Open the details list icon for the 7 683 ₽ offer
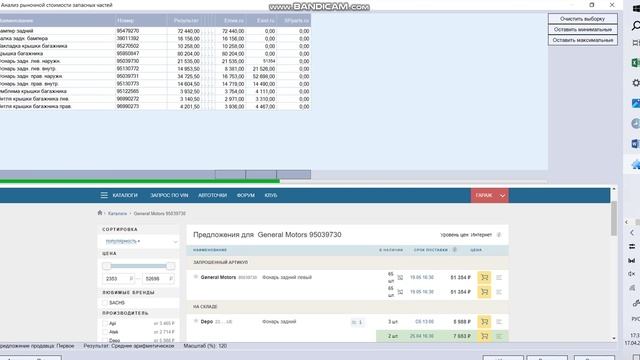The height and width of the screenshot is (360, 640). [499, 336]
